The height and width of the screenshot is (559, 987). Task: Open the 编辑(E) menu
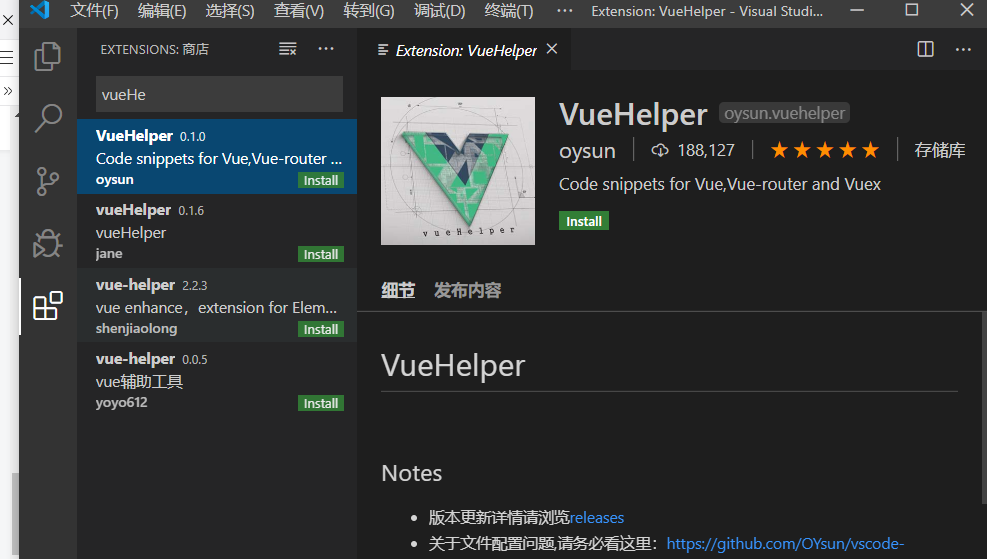162,11
